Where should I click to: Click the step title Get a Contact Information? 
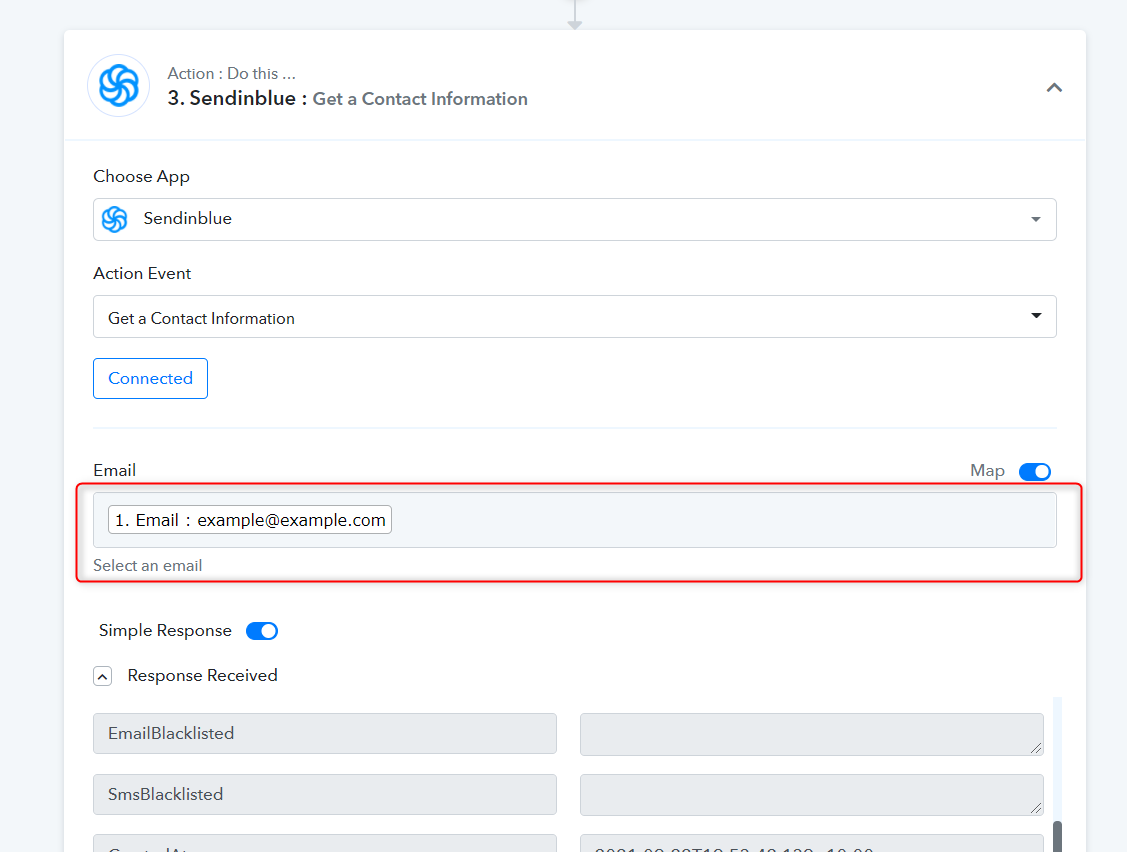(x=420, y=99)
